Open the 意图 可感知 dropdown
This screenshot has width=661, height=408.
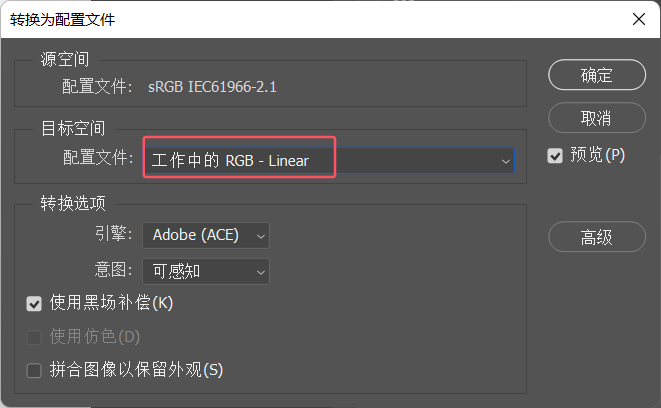click(206, 270)
